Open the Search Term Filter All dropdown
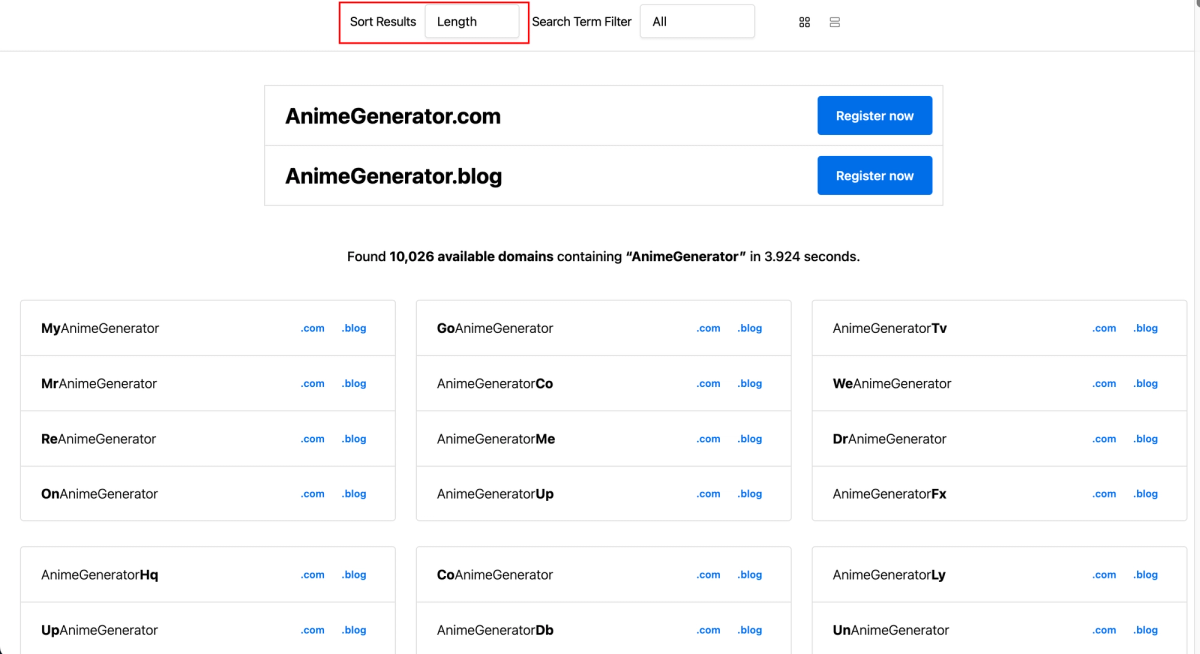Viewport: 1200px width, 654px height. (697, 22)
